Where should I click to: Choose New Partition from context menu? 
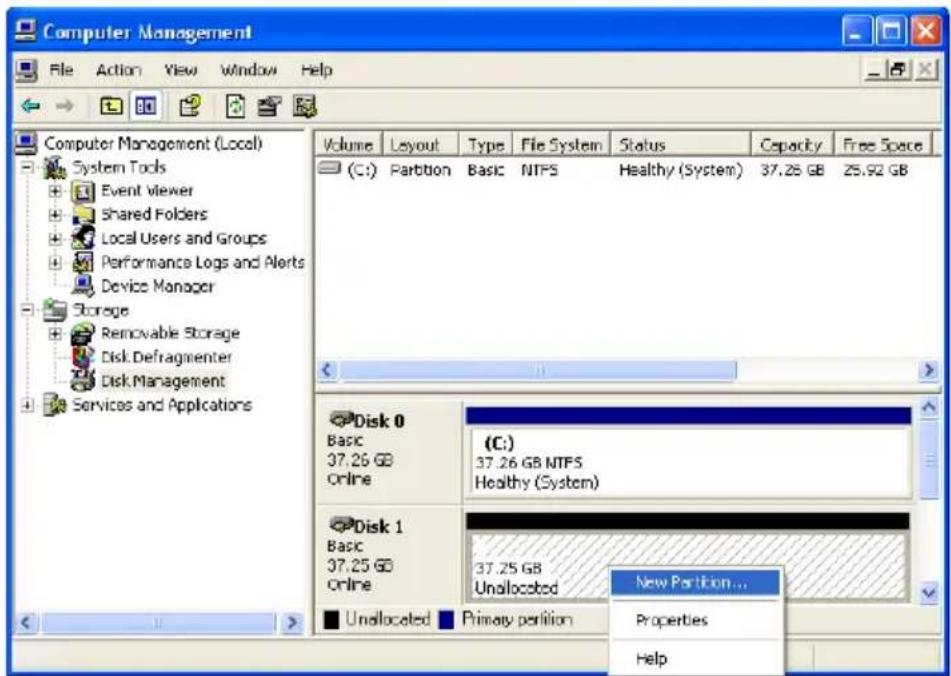(x=695, y=583)
